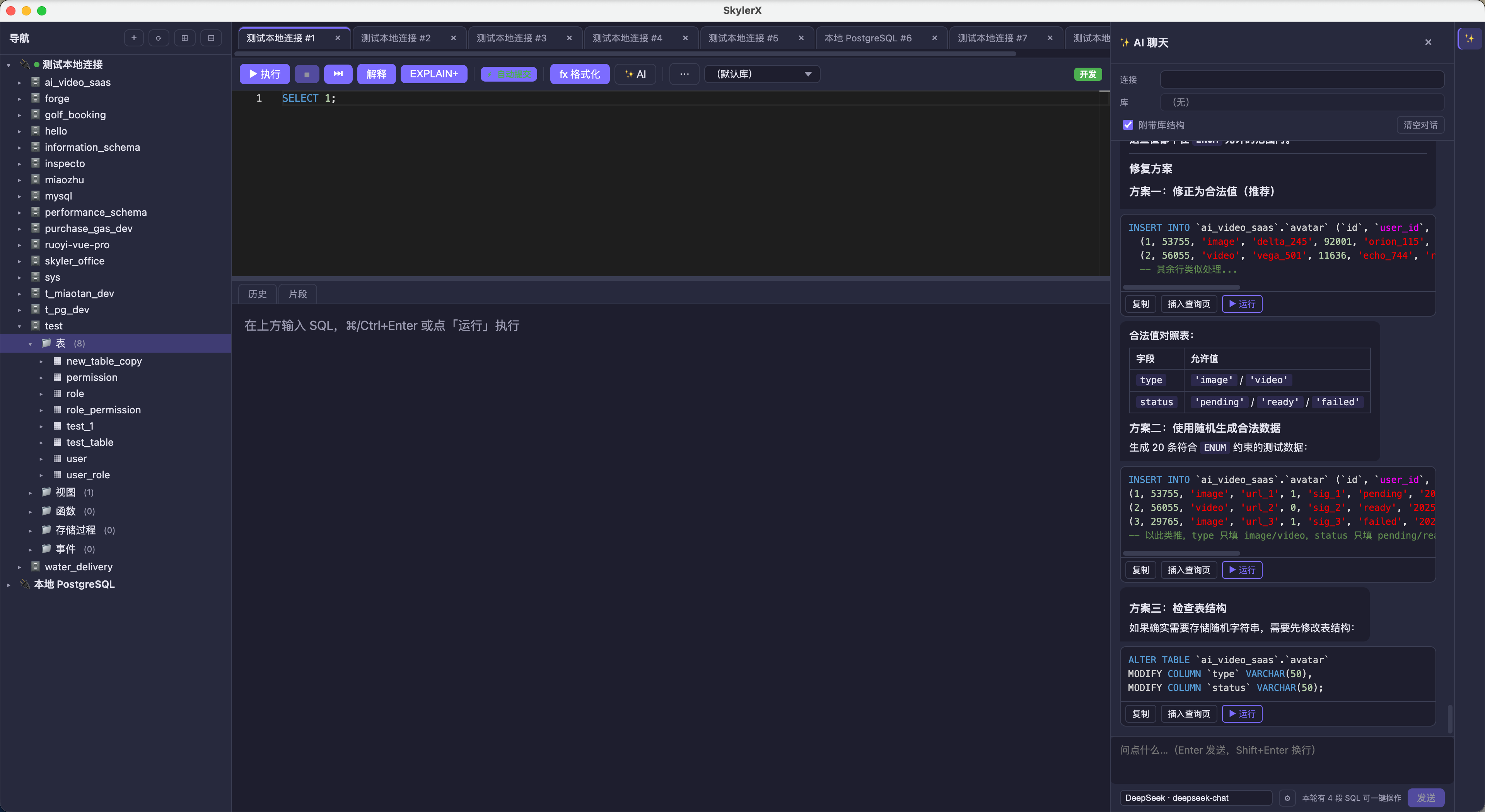The image size is (1485, 812).
Task: Collapse the 测试本地连接 connection node
Action: 9,65
